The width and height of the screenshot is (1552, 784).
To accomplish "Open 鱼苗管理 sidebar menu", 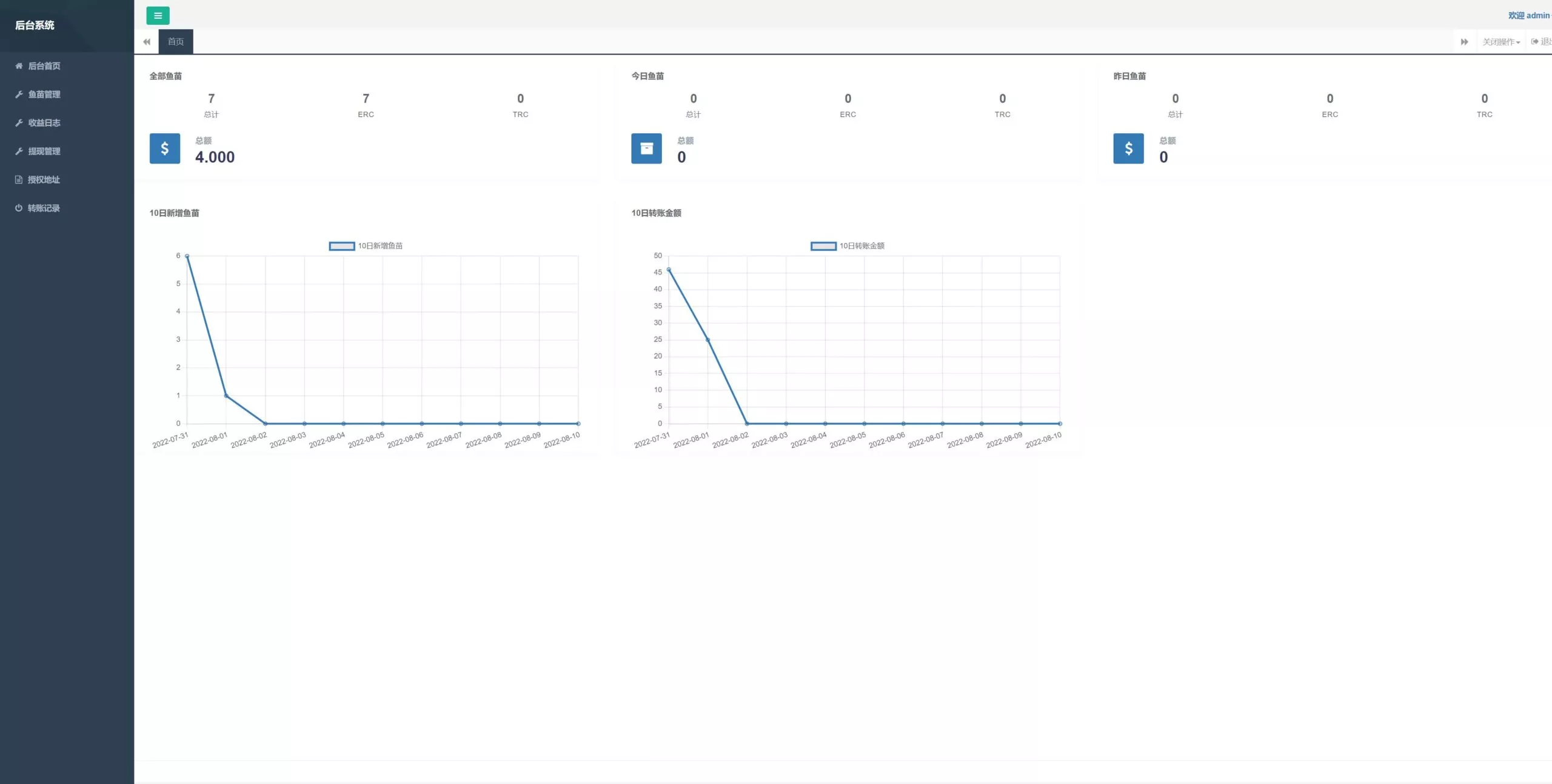I will (44, 95).
